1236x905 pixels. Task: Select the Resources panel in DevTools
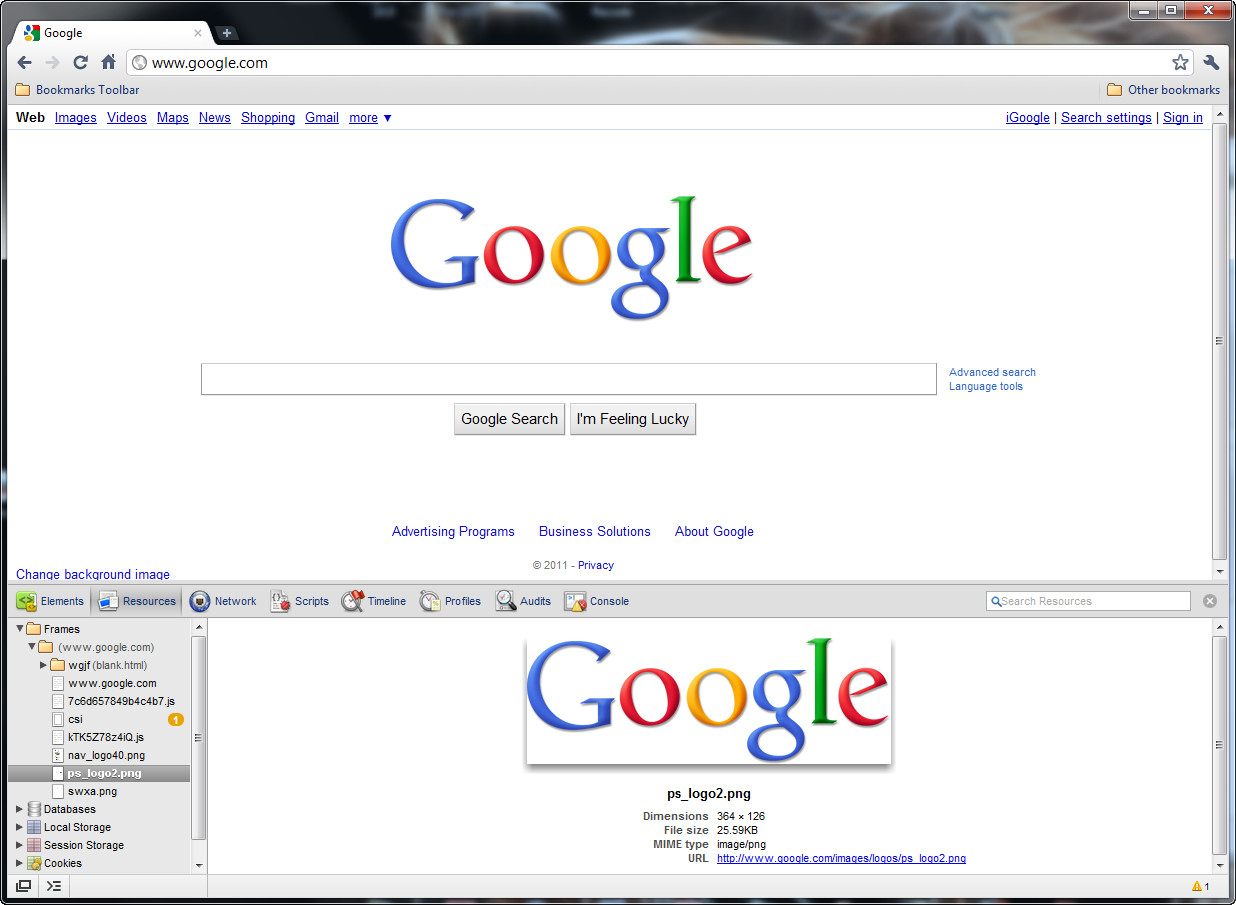tap(137, 601)
